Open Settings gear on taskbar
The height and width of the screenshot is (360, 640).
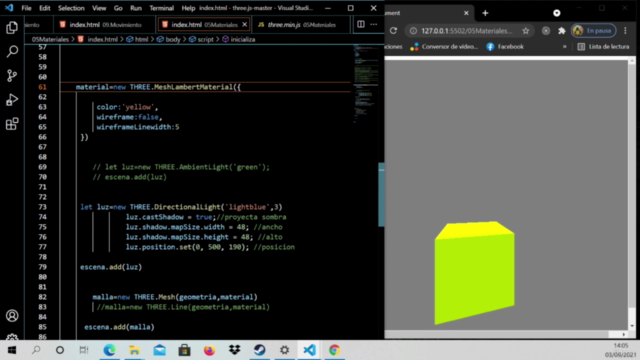point(284,350)
